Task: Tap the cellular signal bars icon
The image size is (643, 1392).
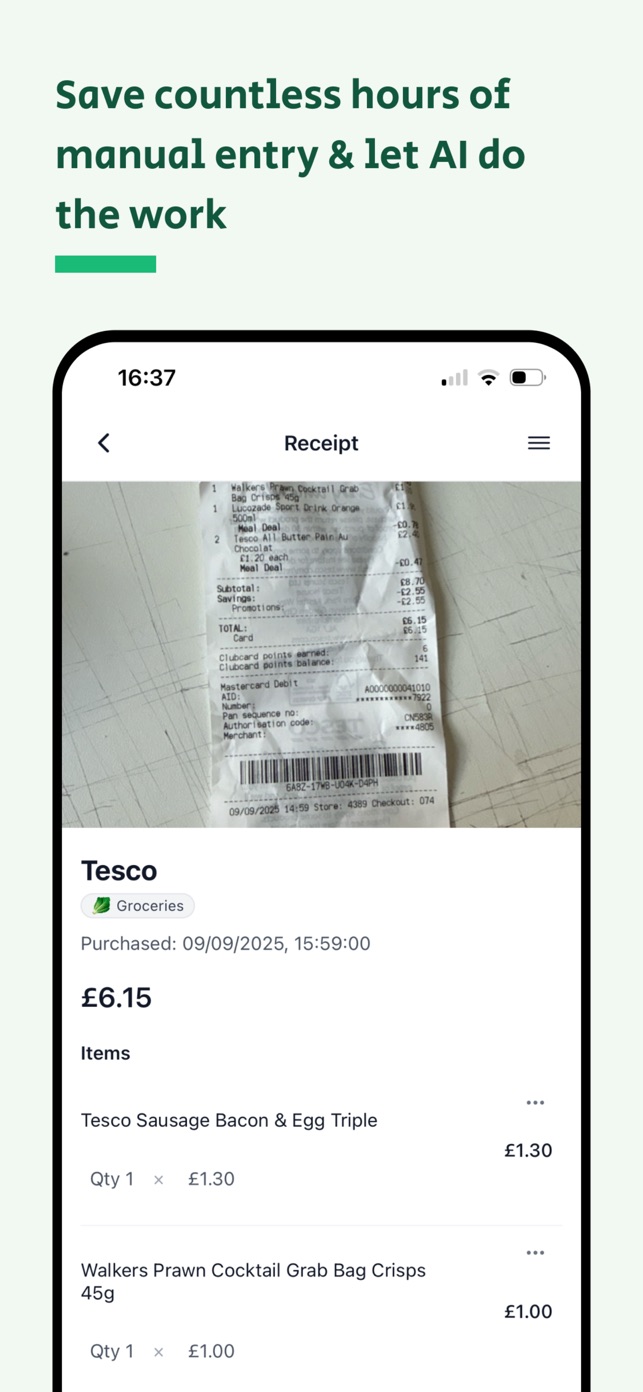Action: click(455, 378)
